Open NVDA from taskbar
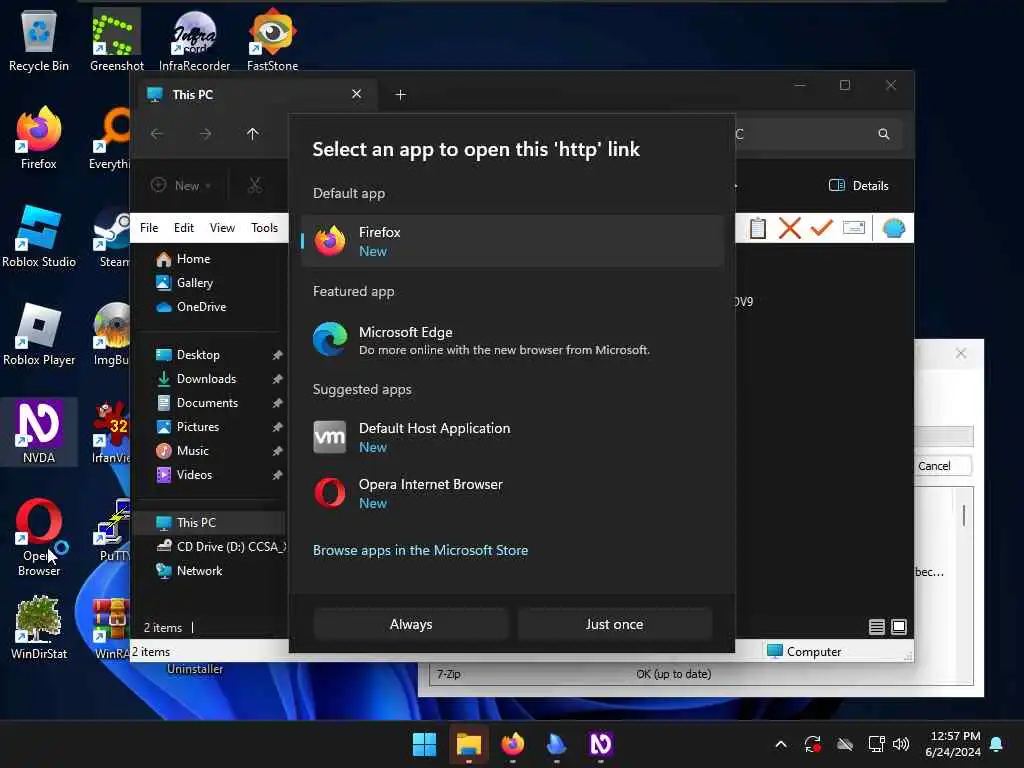The width and height of the screenshot is (1024, 768). pos(600,744)
